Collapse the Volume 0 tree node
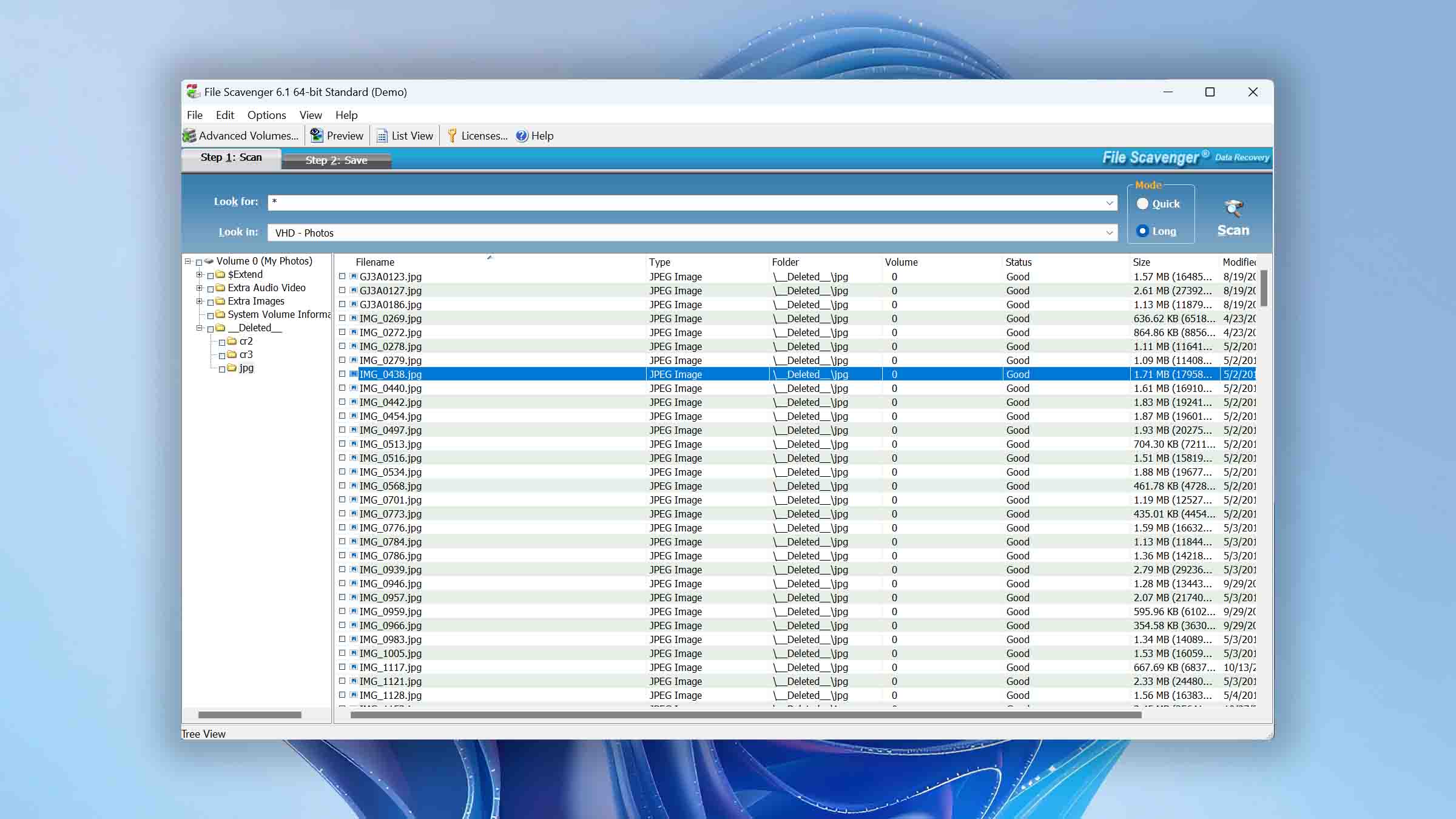Screen dimensions: 1456x819 188,261
